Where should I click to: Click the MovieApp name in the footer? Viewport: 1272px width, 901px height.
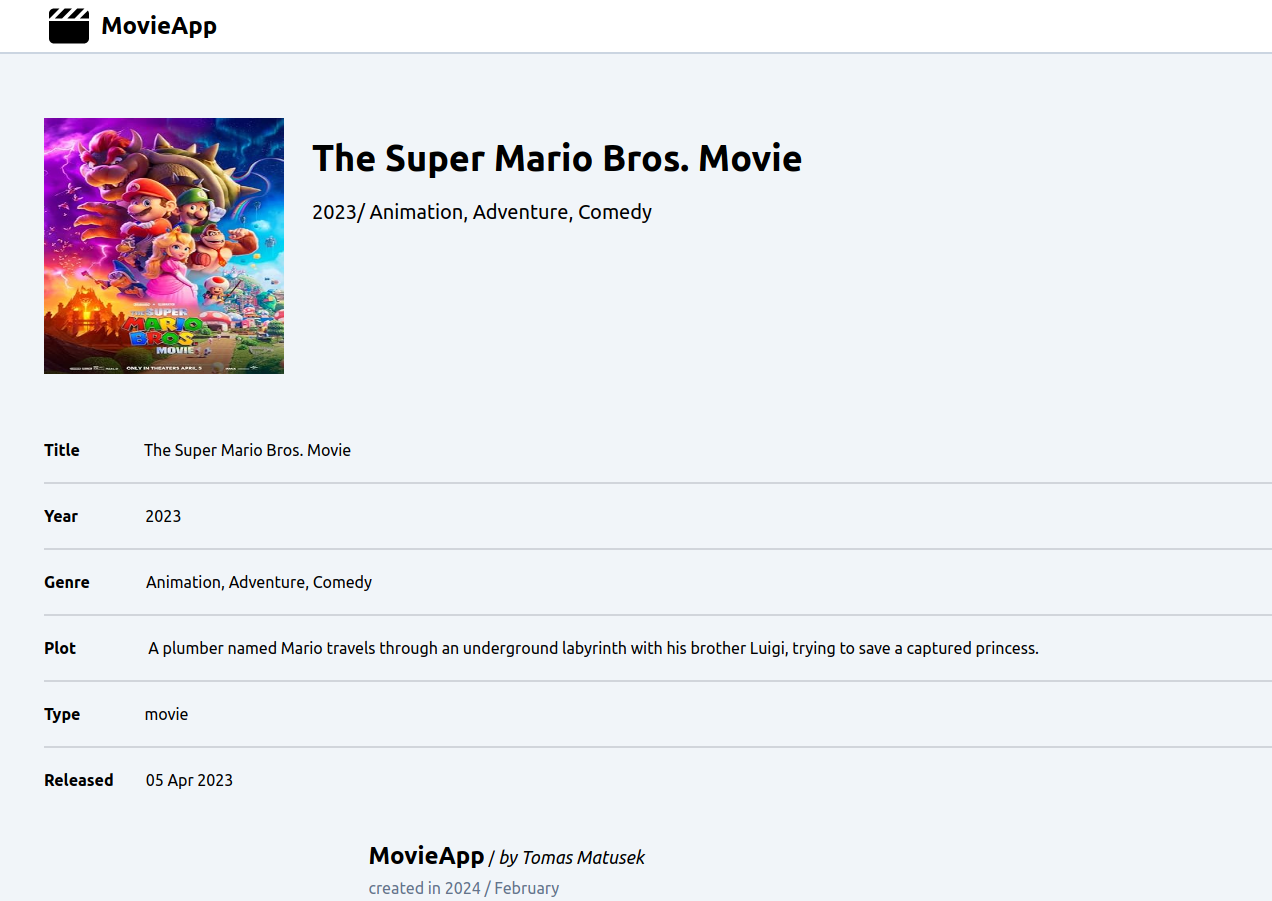[x=426, y=856]
